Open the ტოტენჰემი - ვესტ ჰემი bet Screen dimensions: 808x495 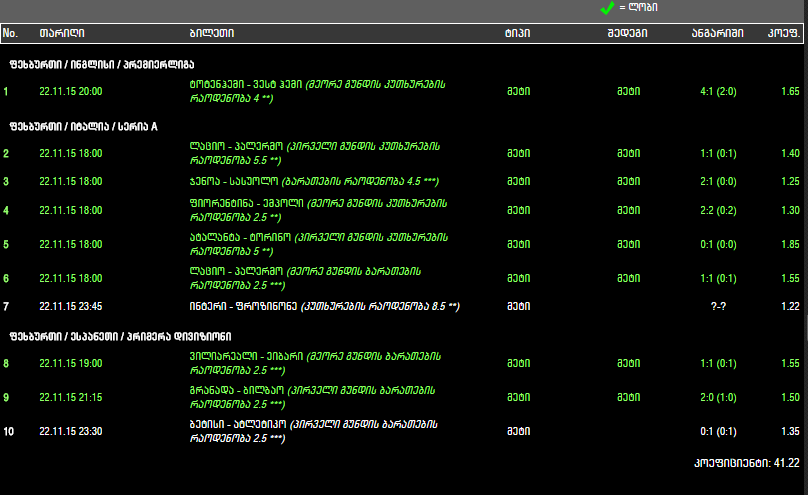(x=317, y=91)
